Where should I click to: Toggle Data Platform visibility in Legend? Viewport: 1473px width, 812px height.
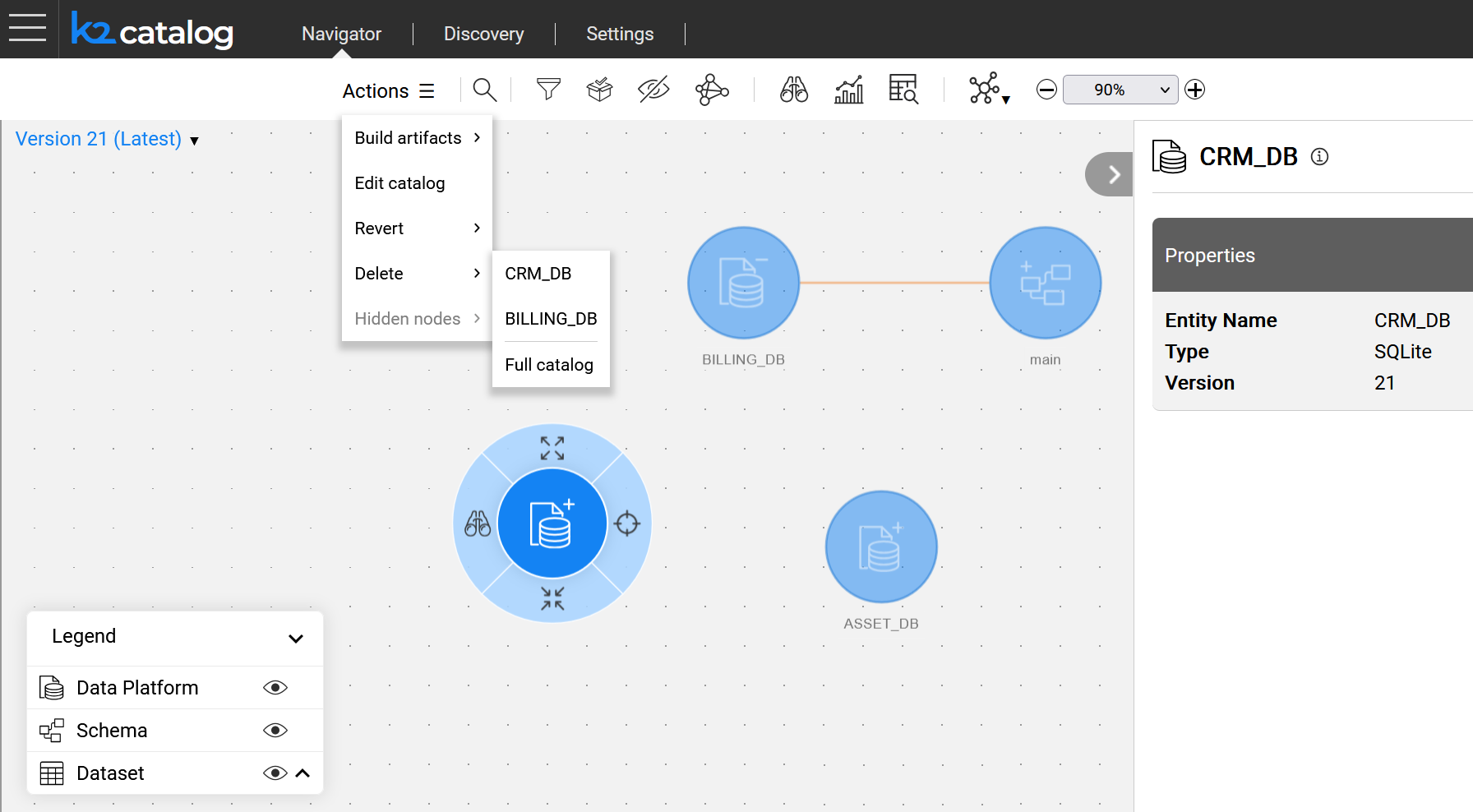point(275,688)
